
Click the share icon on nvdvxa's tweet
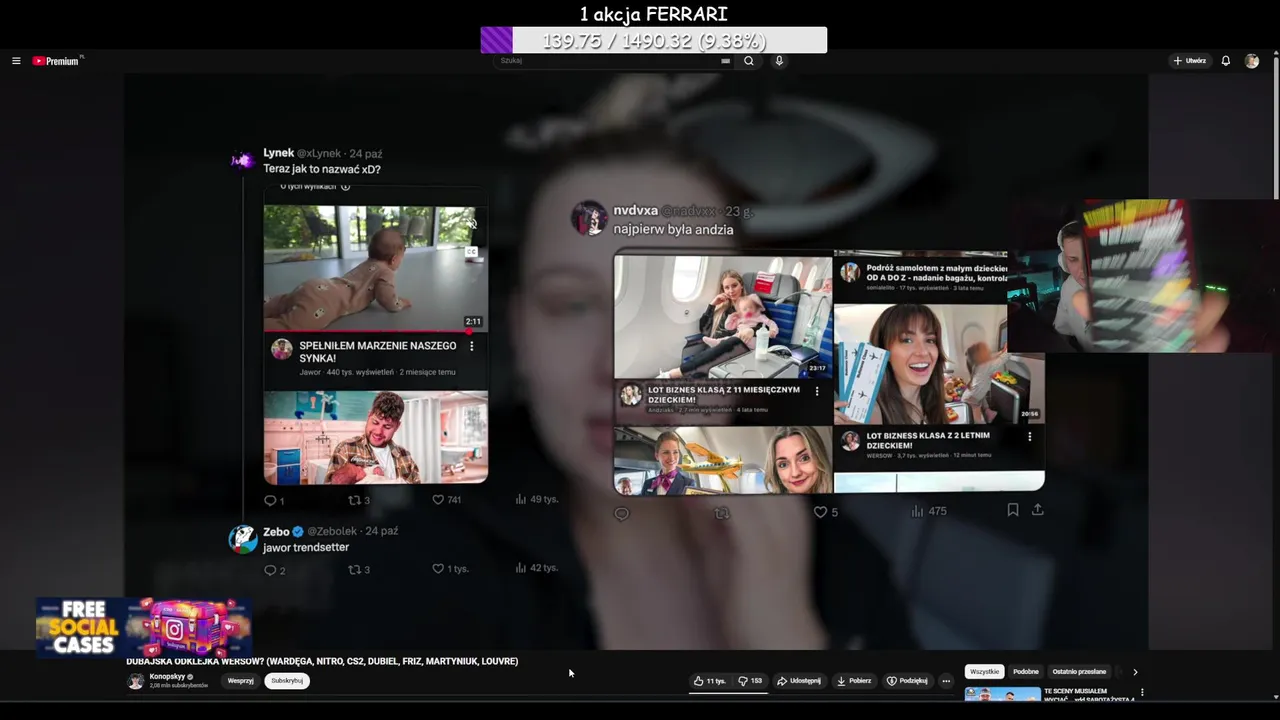(x=1038, y=510)
